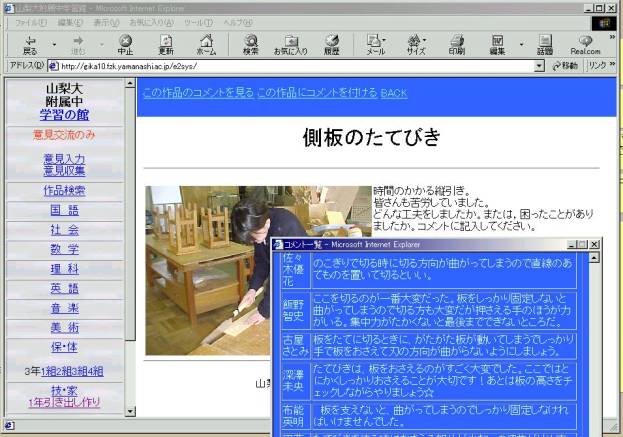This screenshot has width=623, height=437.
Task: Open the 音楽 subject link
Action: [x=64, y=308]
